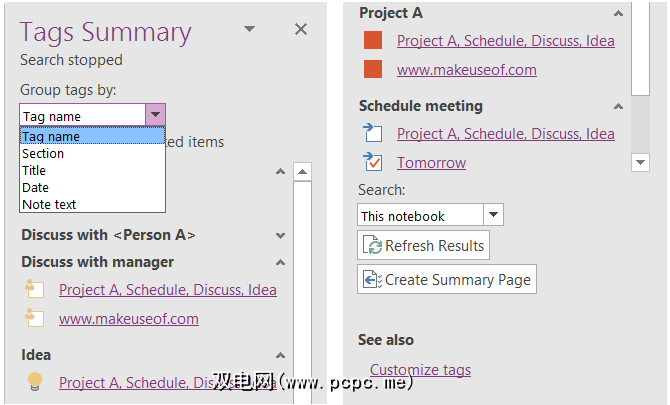Toggle Schedule meeting checkbox for Project A link
Screen dimensions: 670x405
pyautogui.click(x=373, y=133)
